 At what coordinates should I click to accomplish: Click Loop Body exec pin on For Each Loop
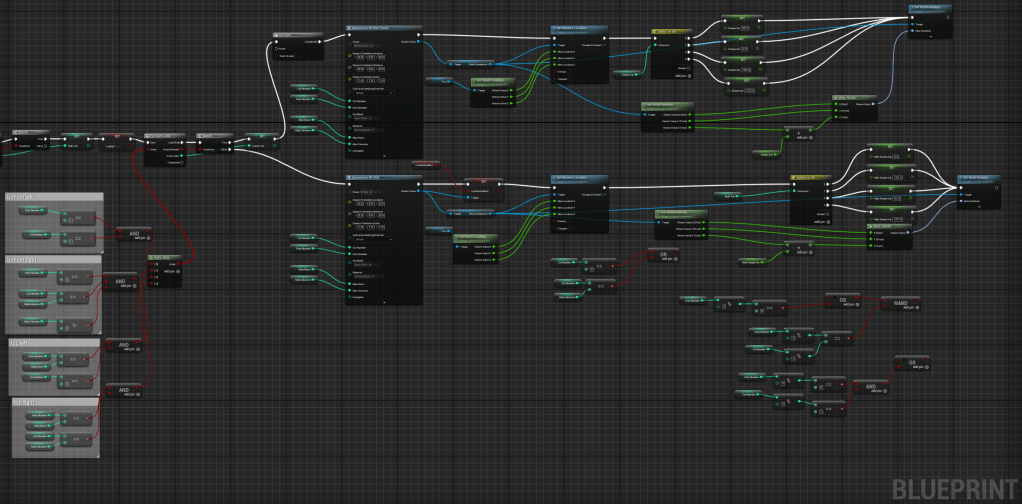point(180,144)
